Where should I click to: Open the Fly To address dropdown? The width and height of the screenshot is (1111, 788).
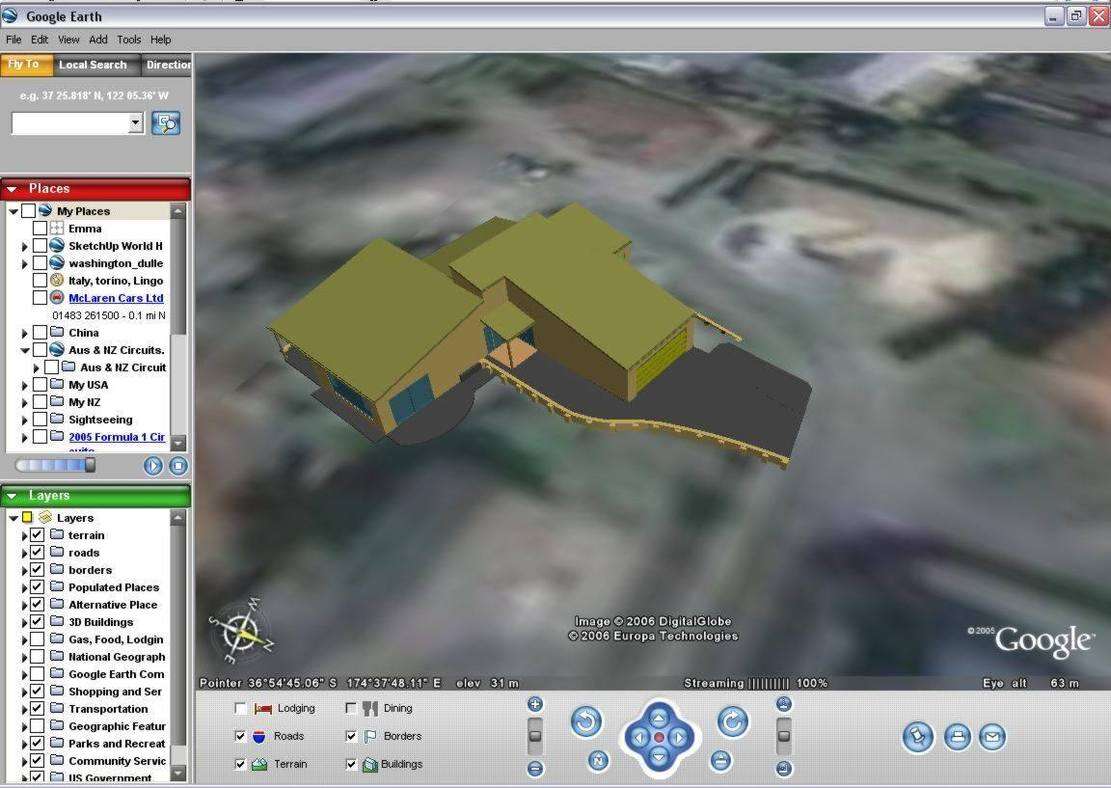(x=136, y=123)
